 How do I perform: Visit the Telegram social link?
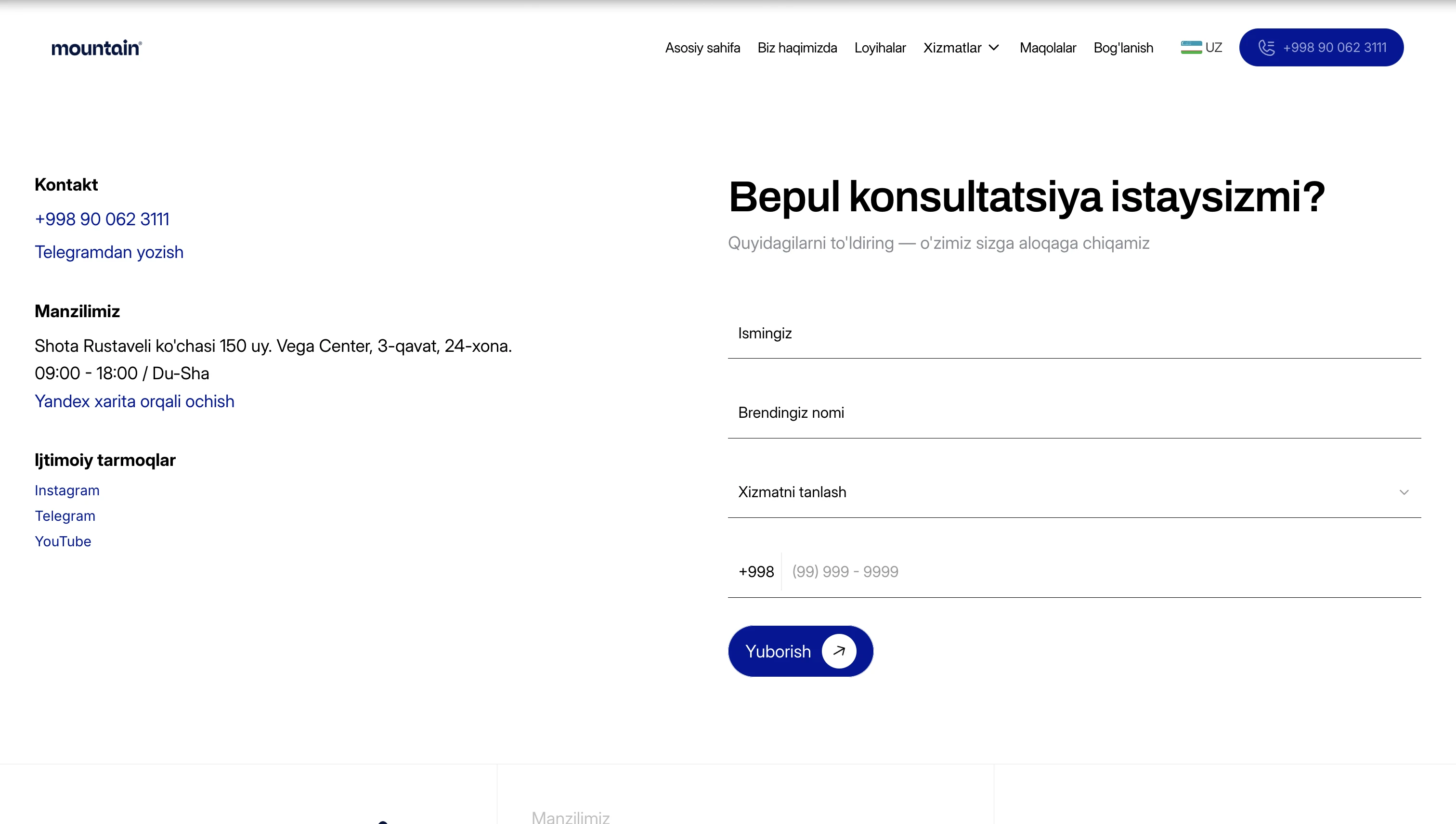tap(65, 516)
